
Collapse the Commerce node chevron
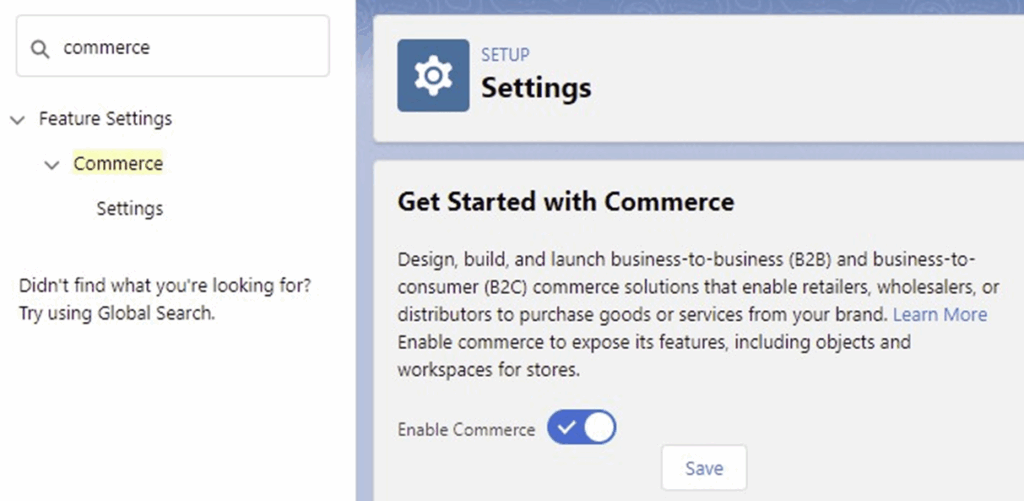(52, 164)
